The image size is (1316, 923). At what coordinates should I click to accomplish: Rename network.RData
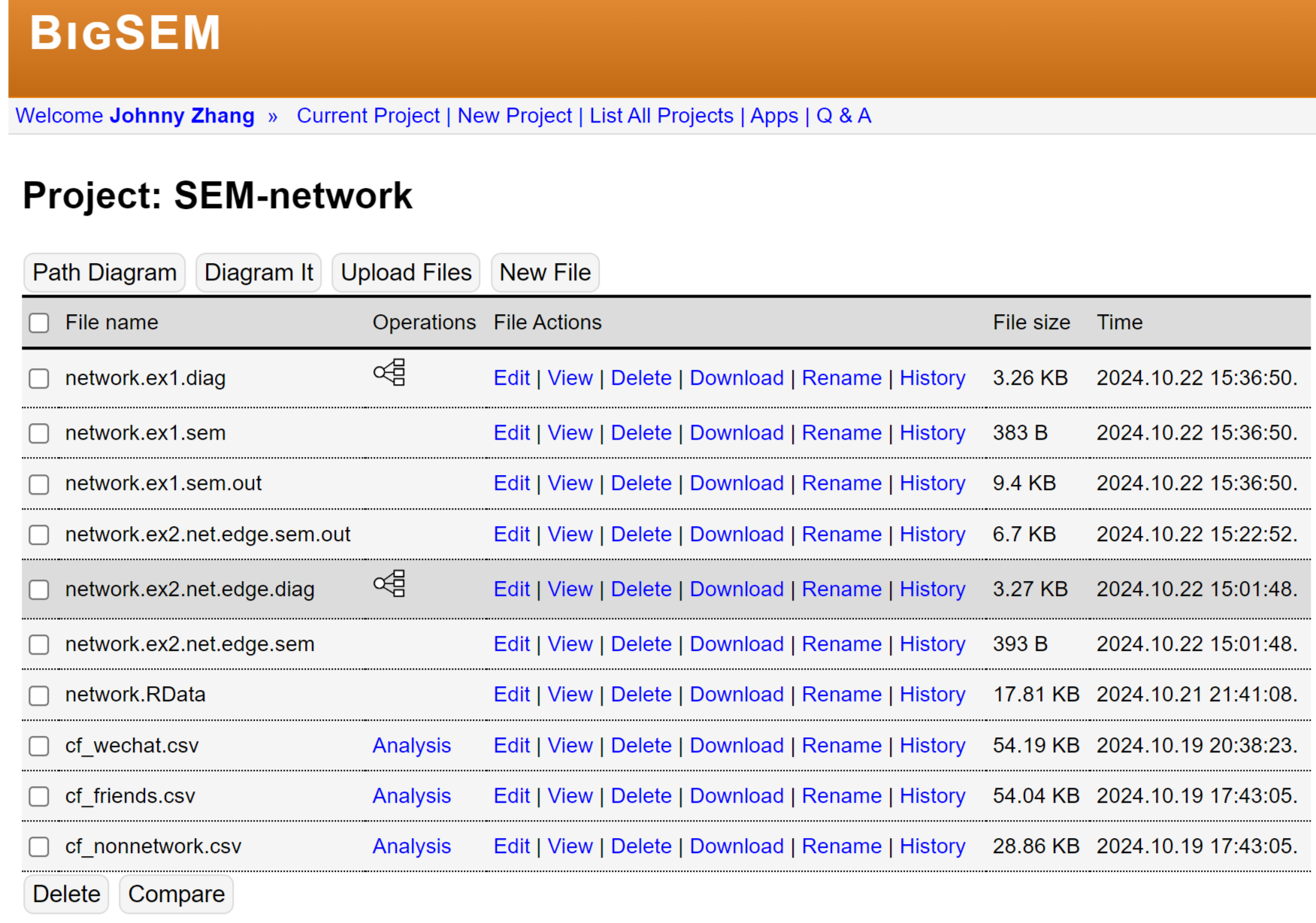[842, 694]
